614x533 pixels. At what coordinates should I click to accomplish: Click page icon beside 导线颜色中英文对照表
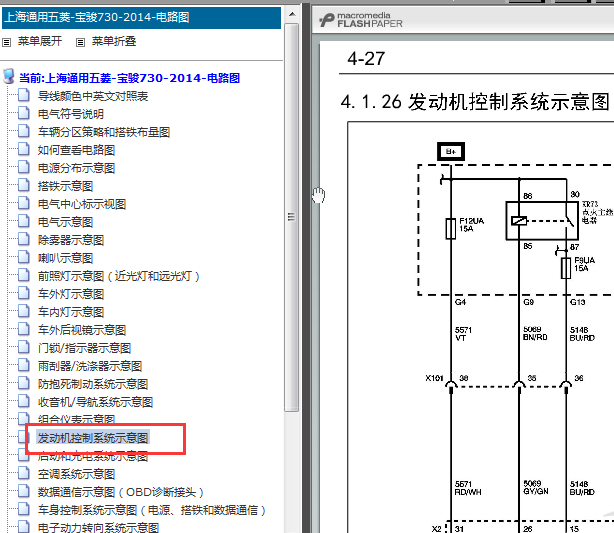(23, 95)
